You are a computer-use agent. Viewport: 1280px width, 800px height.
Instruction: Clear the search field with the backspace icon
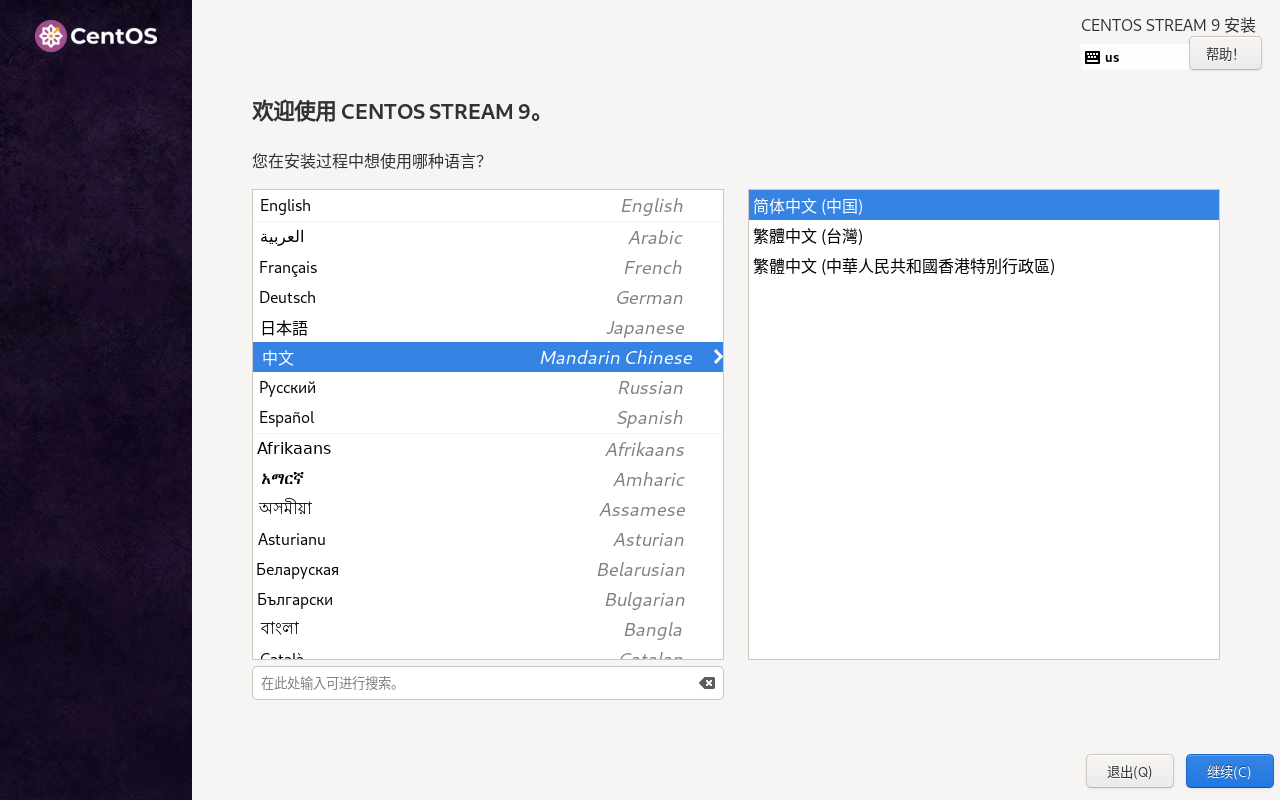point(707,683)
